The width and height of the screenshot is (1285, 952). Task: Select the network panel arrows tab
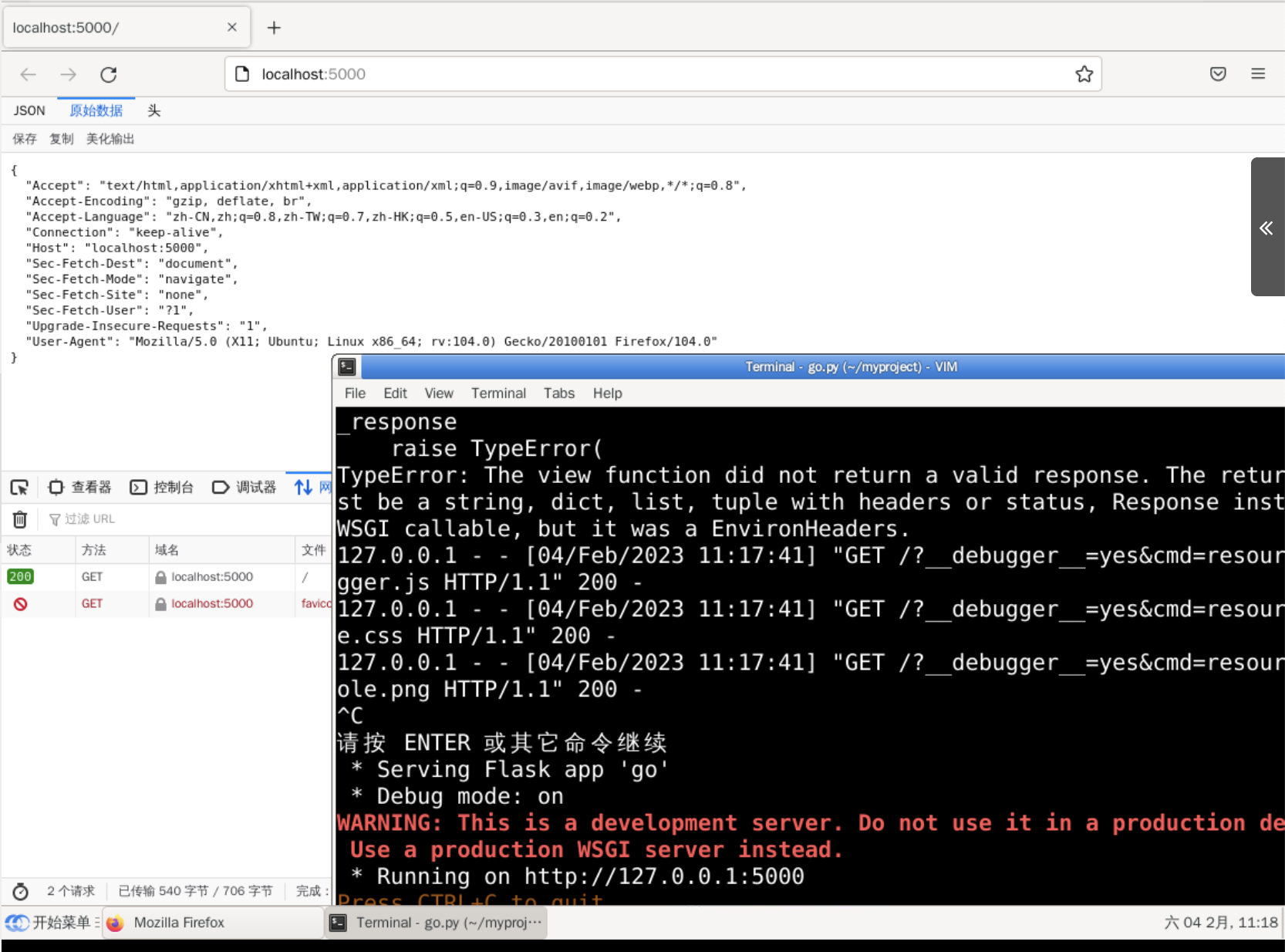click(309, 488)
